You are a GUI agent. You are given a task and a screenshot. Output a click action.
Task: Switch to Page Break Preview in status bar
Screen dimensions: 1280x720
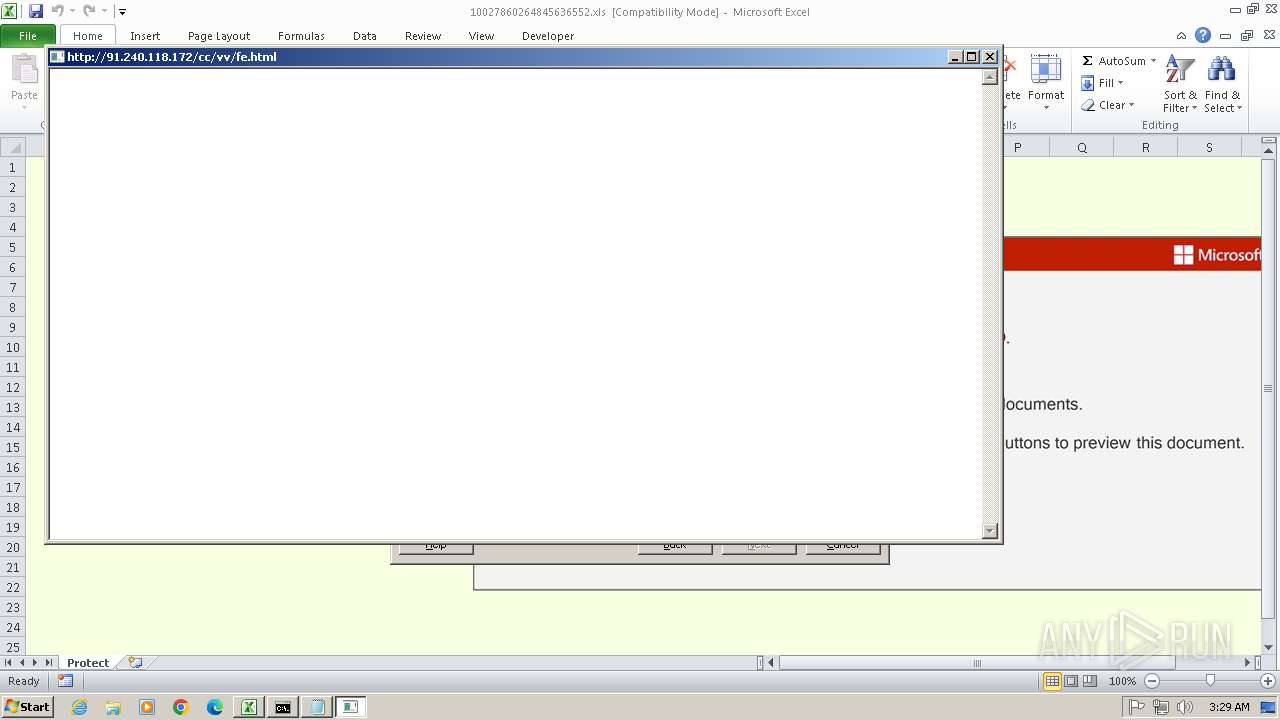pos(1090,681)
